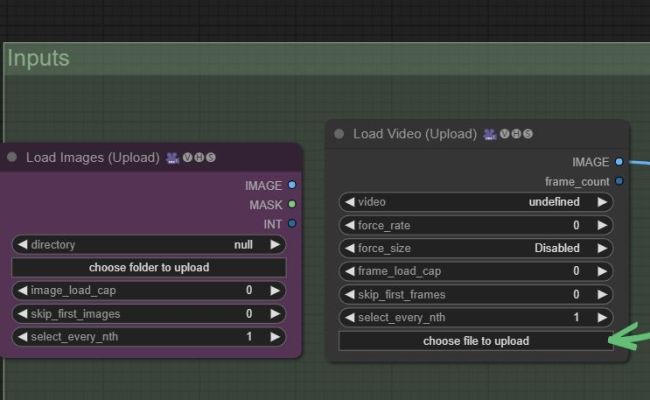Increase Load Video select_every_nth value

click(x=602, y=318)
